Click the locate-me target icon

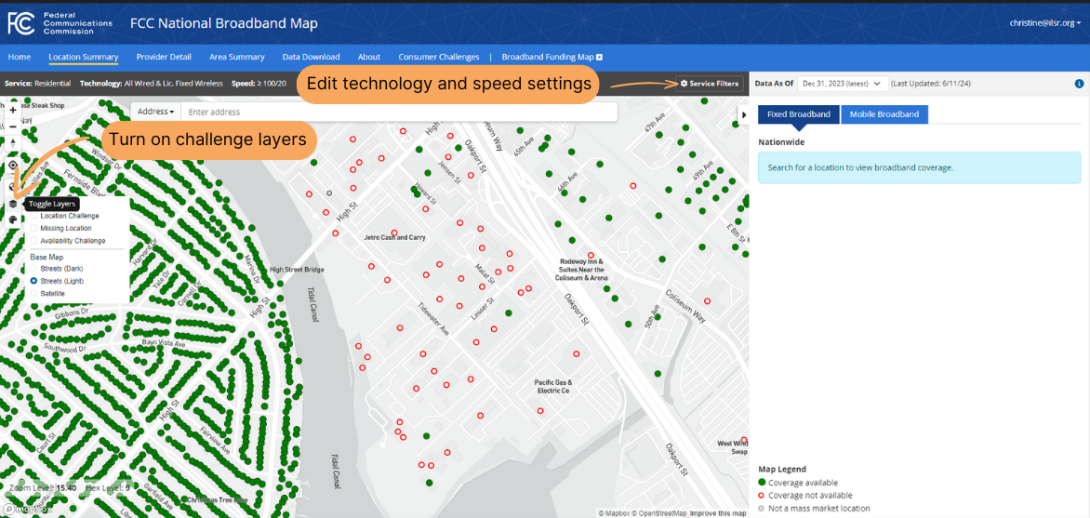click(13, 166)
